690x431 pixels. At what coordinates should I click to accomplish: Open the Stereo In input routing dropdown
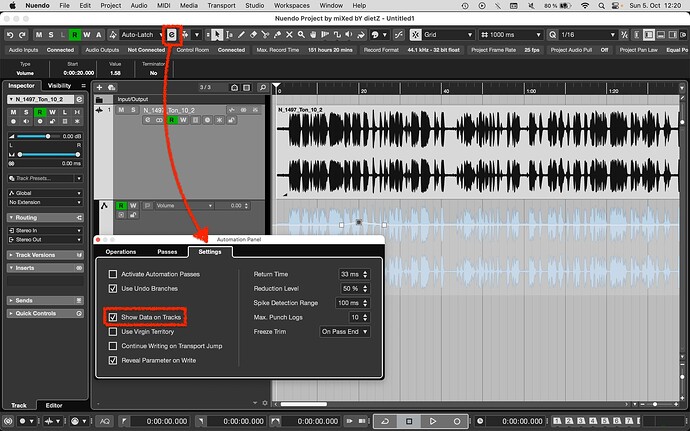point(45,230)
